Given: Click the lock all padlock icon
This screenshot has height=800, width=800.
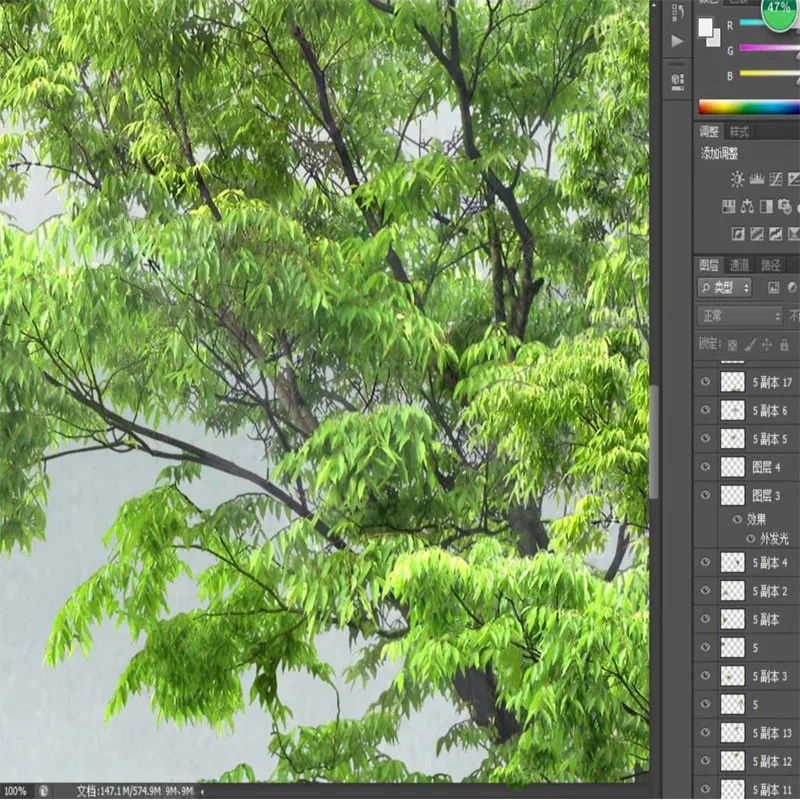Looking at the screenshot, I should [784, 344].
